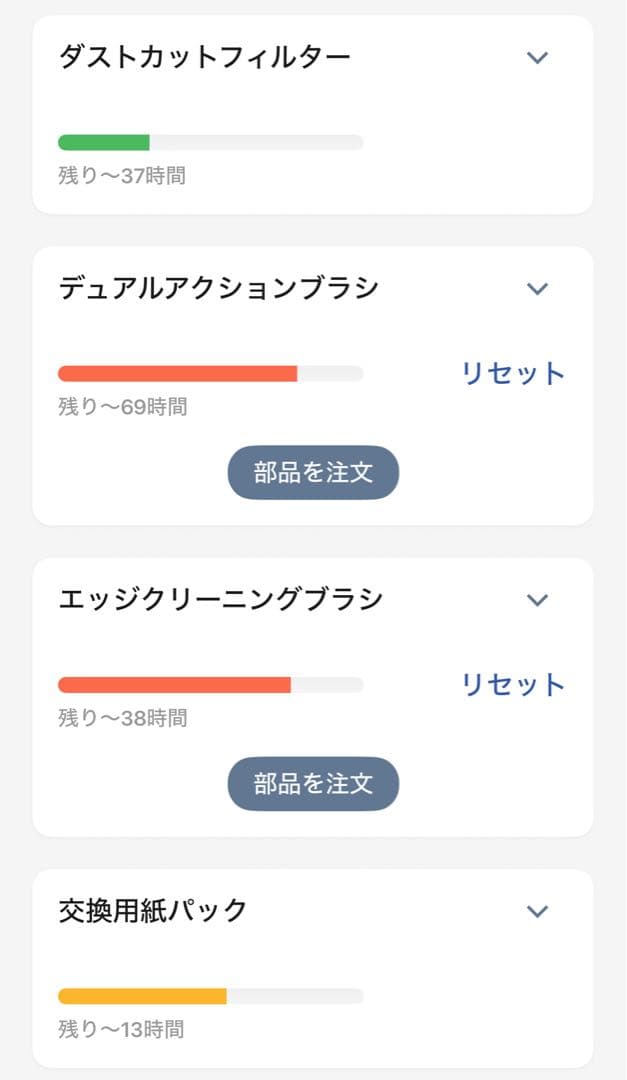Reset the デュアルアクションブラシ timer
Image resolution: width=627 pixels, height=1080 pixels.
pyautogui.click(x=514, y=371)
